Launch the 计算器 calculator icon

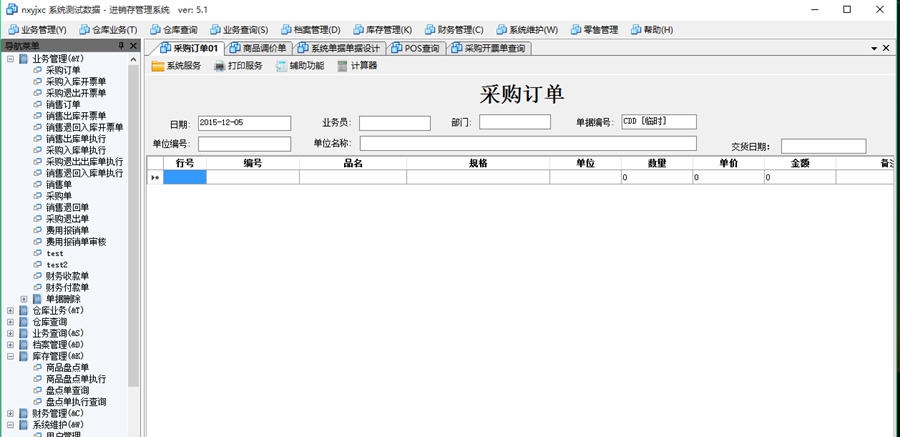coord(343,66)
